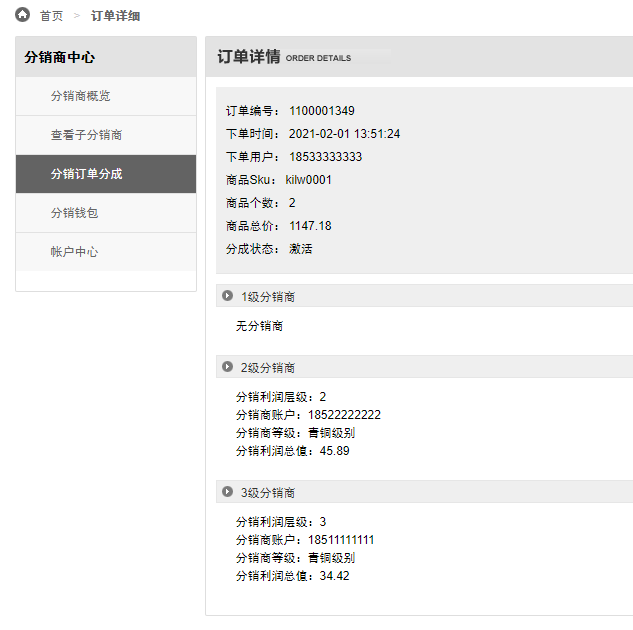Click distributor account 18522222222
The image size is (633, 630).
[344, 414]
